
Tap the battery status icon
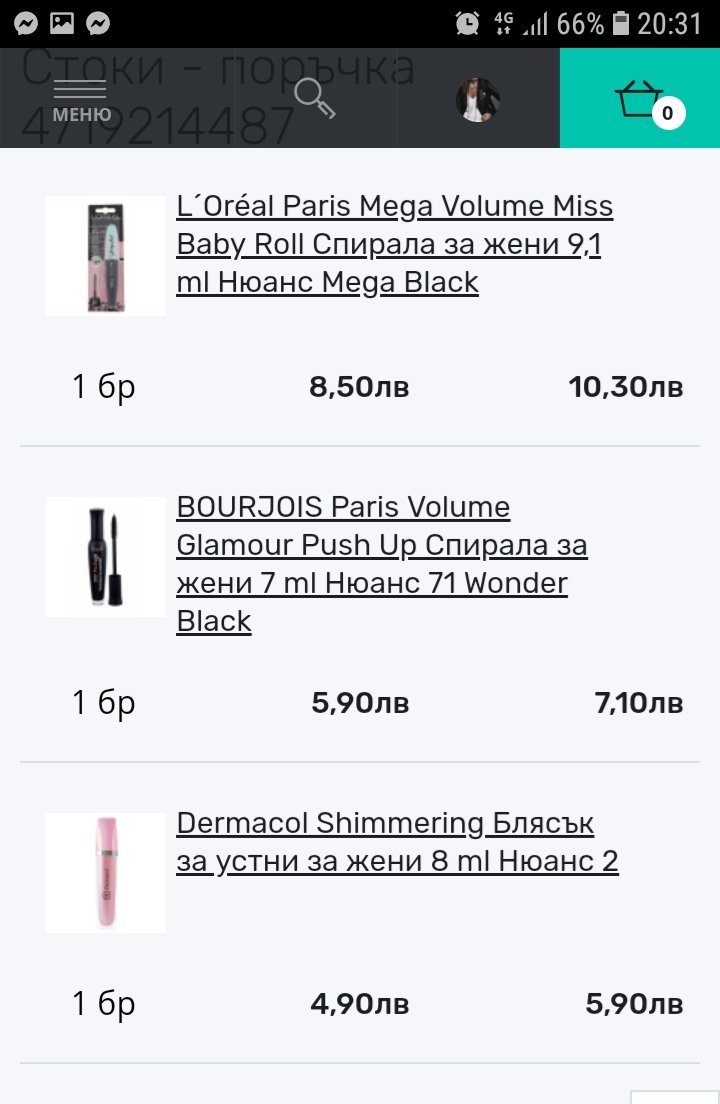pyautogui.click(x=621, y=23)
